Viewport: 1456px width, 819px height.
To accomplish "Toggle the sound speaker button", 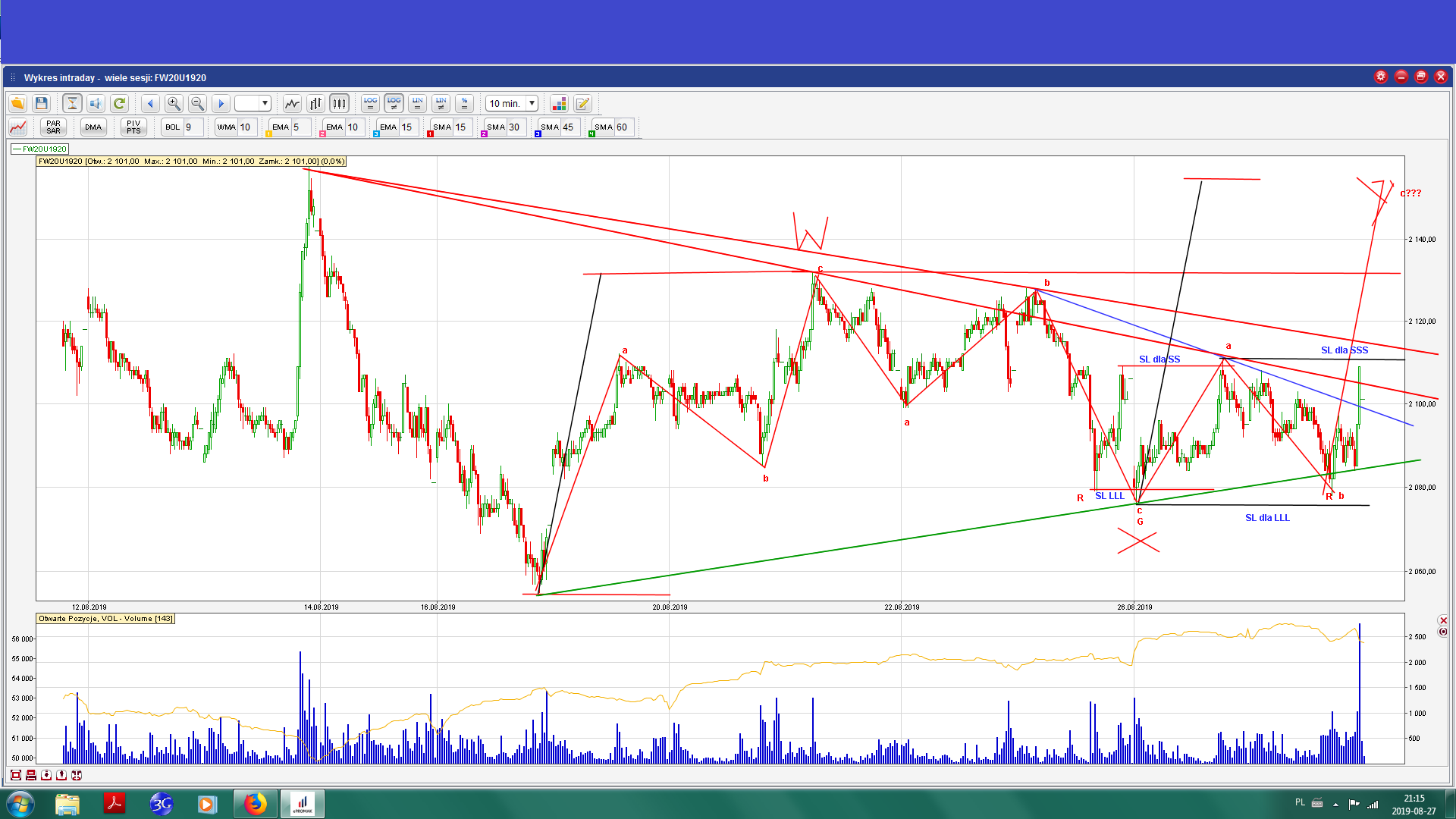I will (x=96, y=103).
